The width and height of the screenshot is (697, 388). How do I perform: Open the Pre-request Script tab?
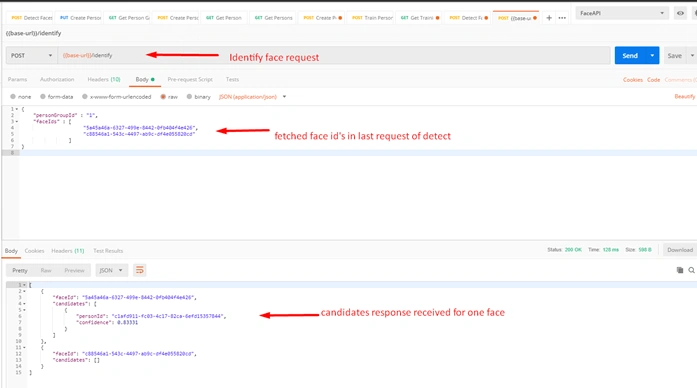tap(190, 80)
